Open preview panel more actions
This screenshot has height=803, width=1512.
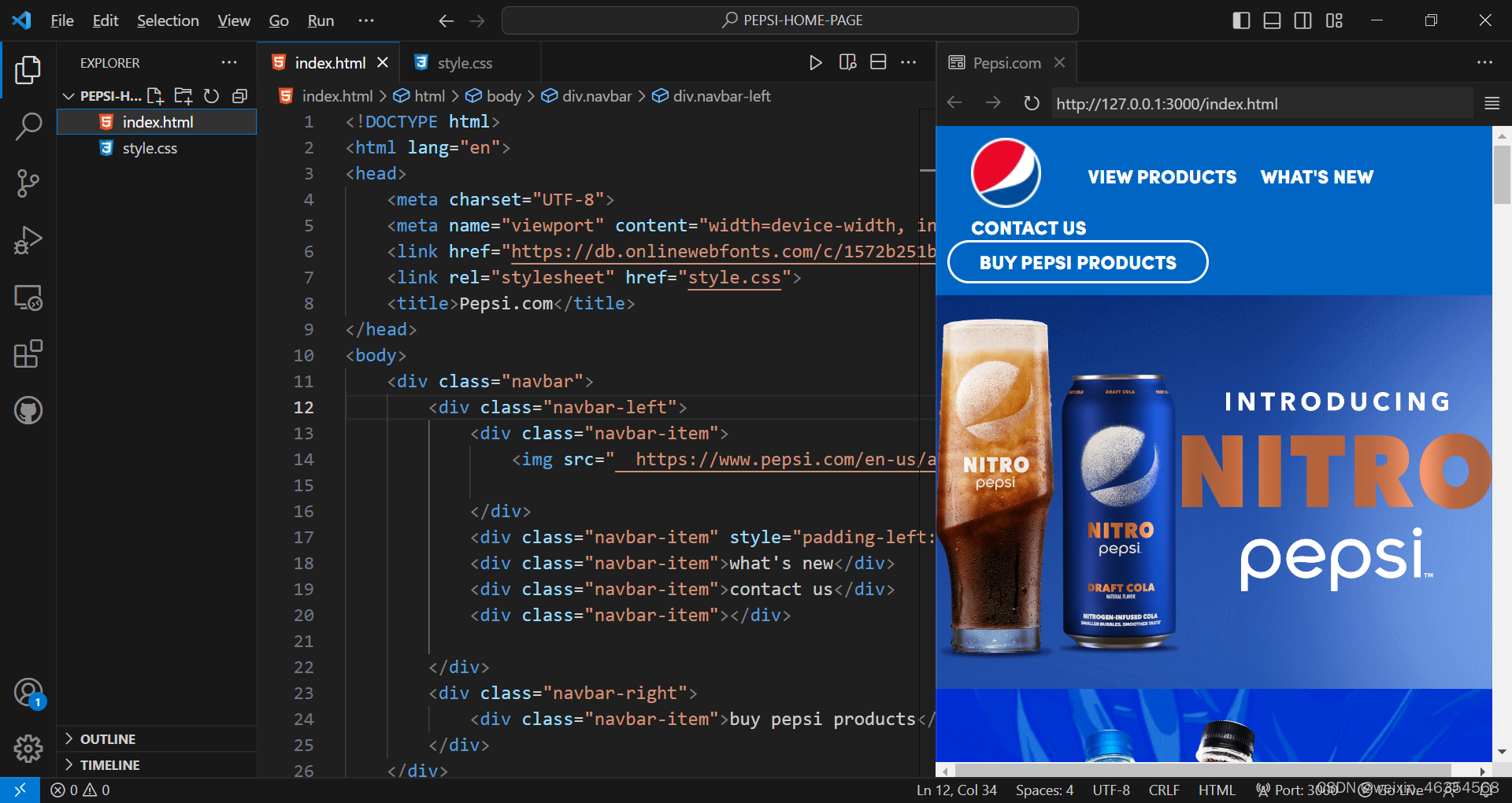1484,62
